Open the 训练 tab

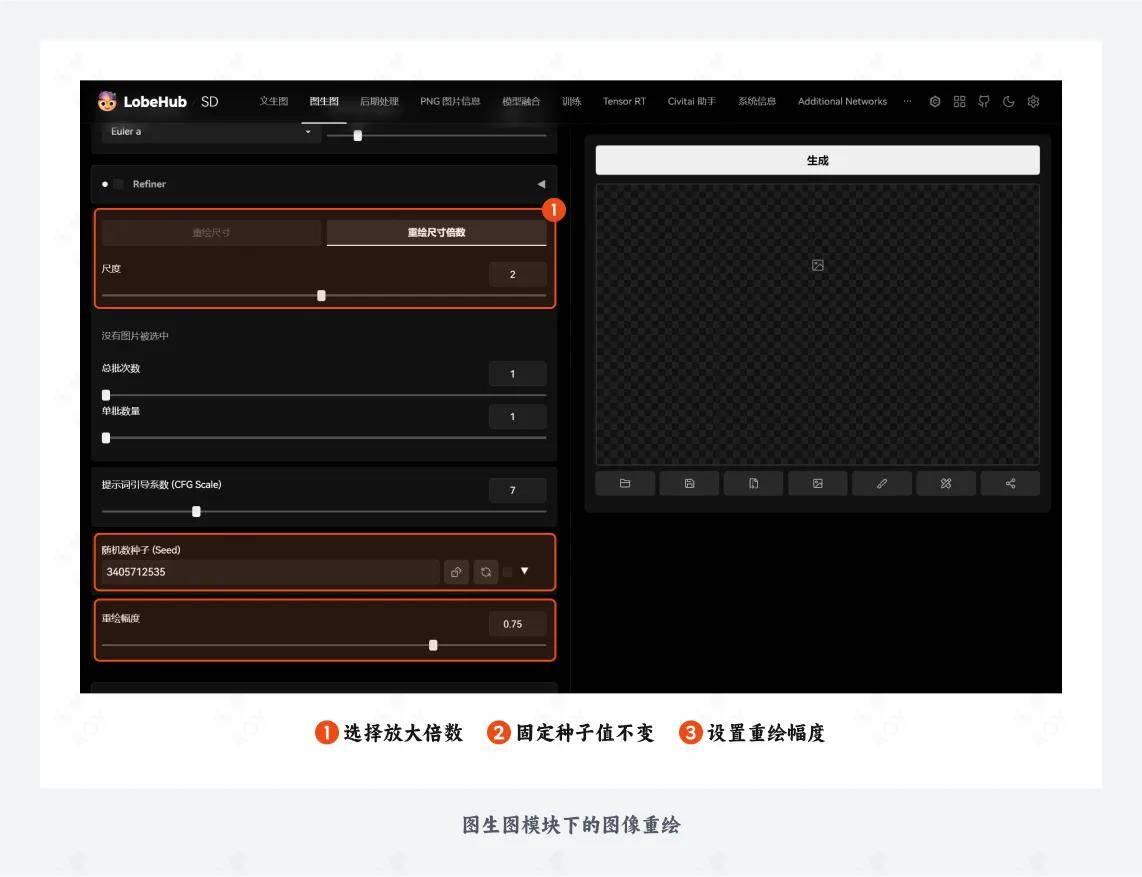[x=572, y=101]
